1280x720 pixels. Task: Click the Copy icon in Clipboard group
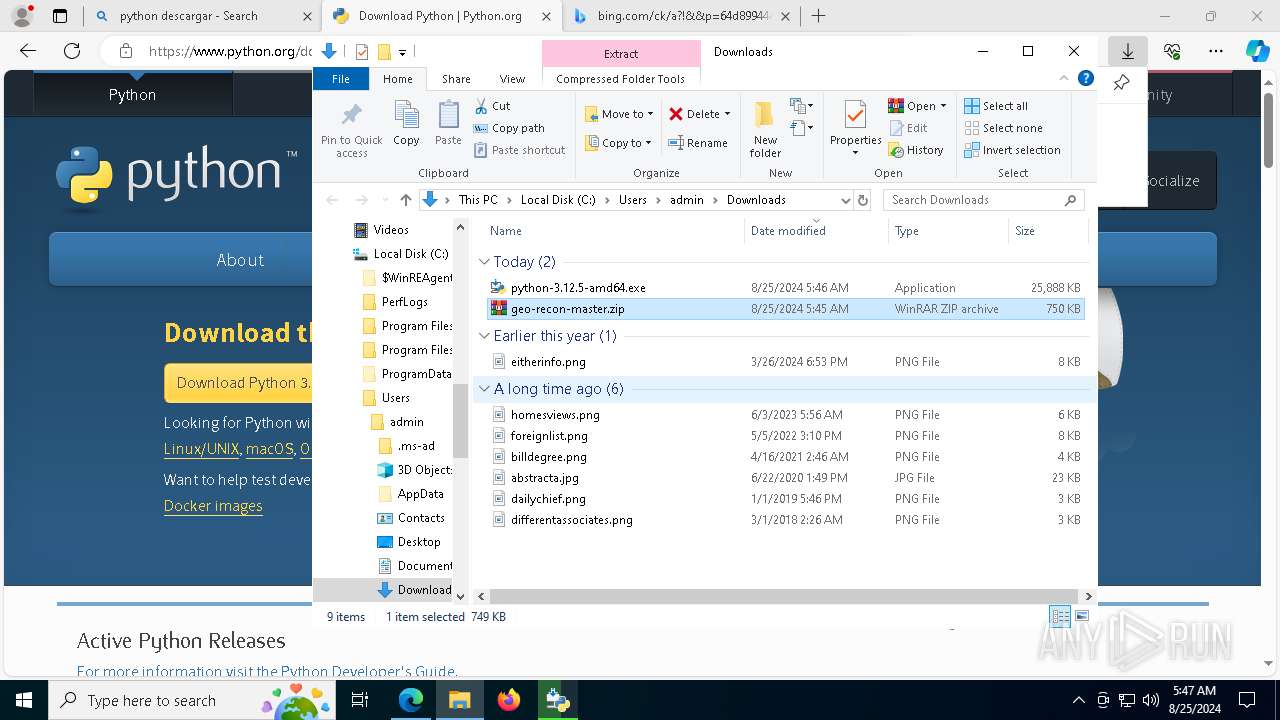406,124
